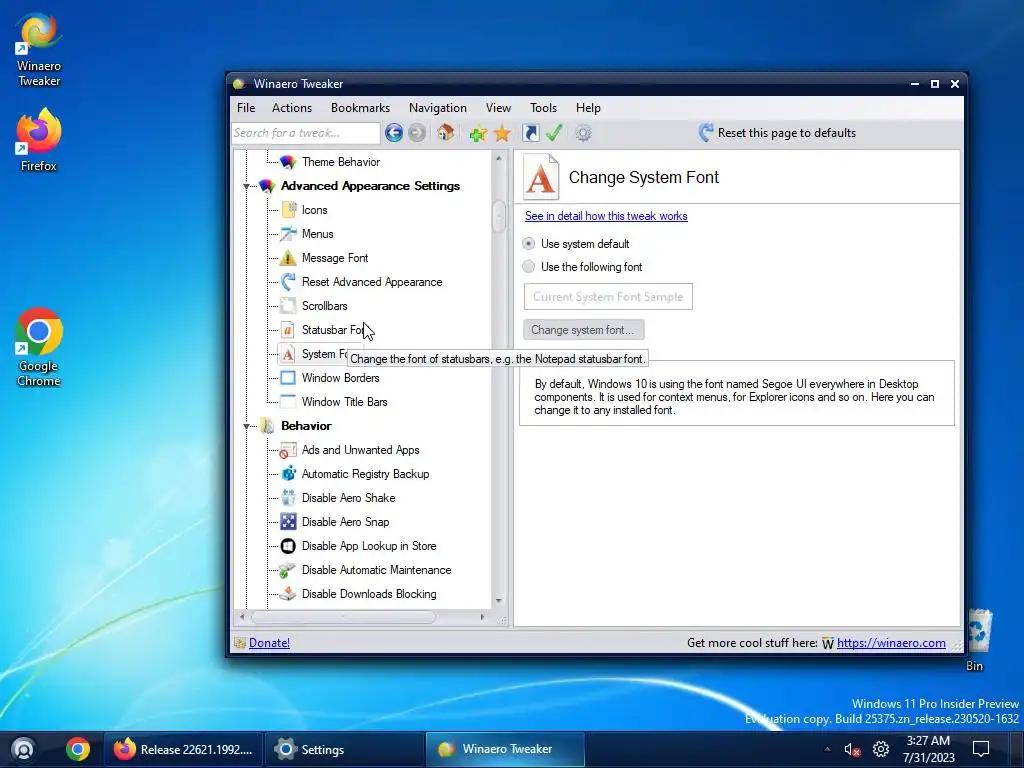Click the green checkmark toolbar icon
Viewport: 1024px width, 768px height.
coord(554,133)
